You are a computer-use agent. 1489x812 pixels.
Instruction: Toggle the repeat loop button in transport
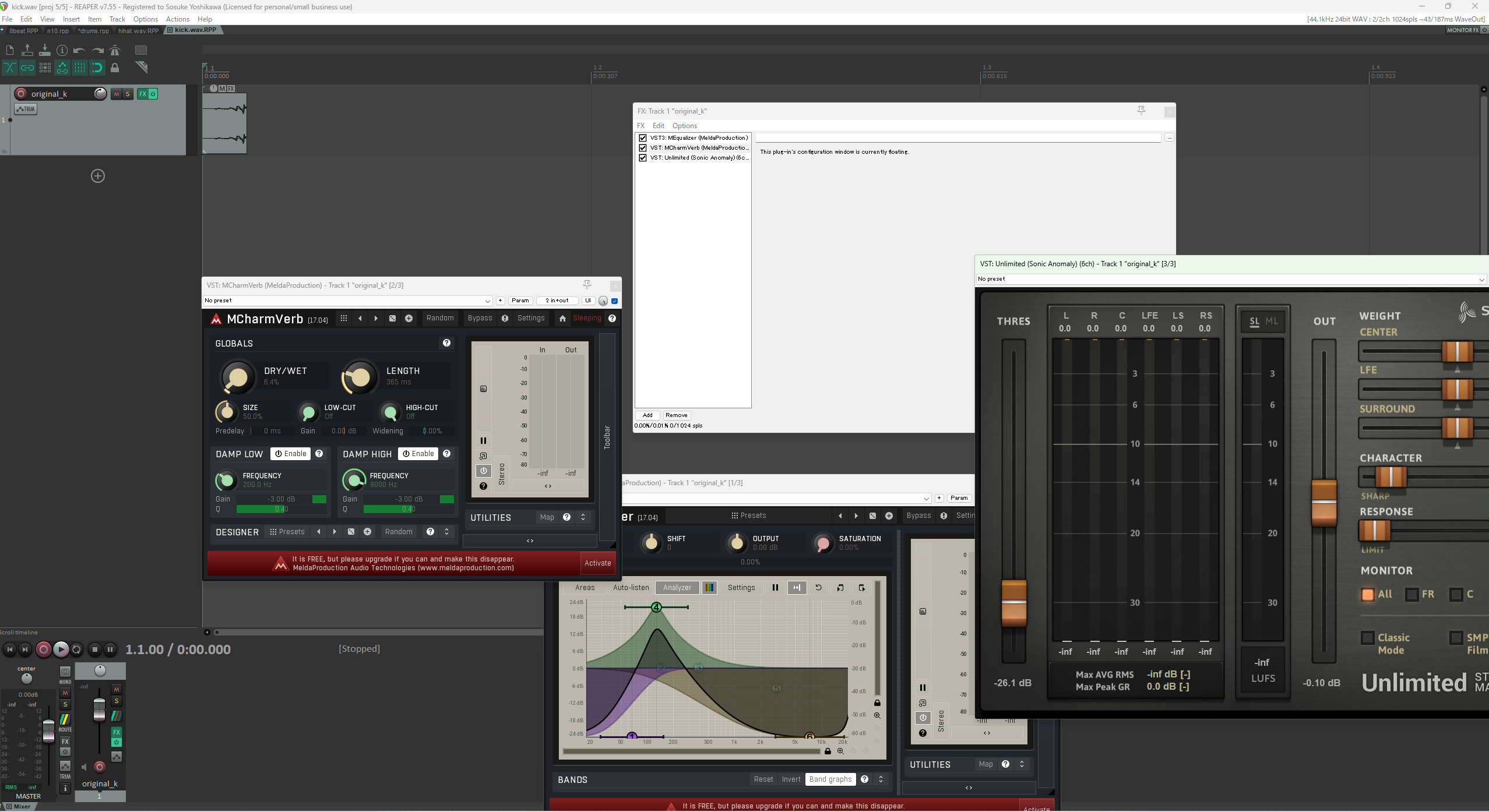tap(76, 649)
